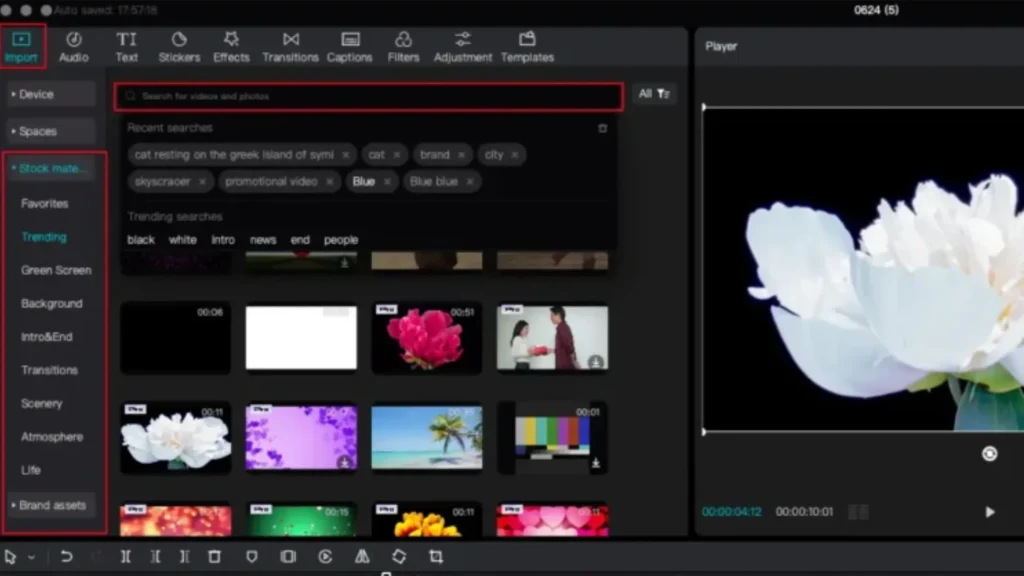Search trending term 'intro'
1024x576 pixels.
coord(223,240)
